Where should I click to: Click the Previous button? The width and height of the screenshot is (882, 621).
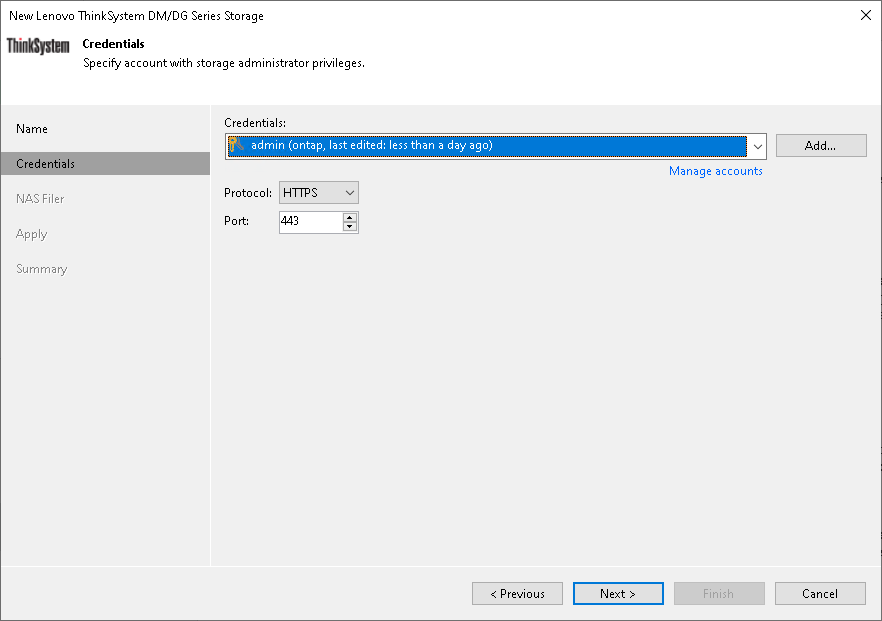point(517,593)
